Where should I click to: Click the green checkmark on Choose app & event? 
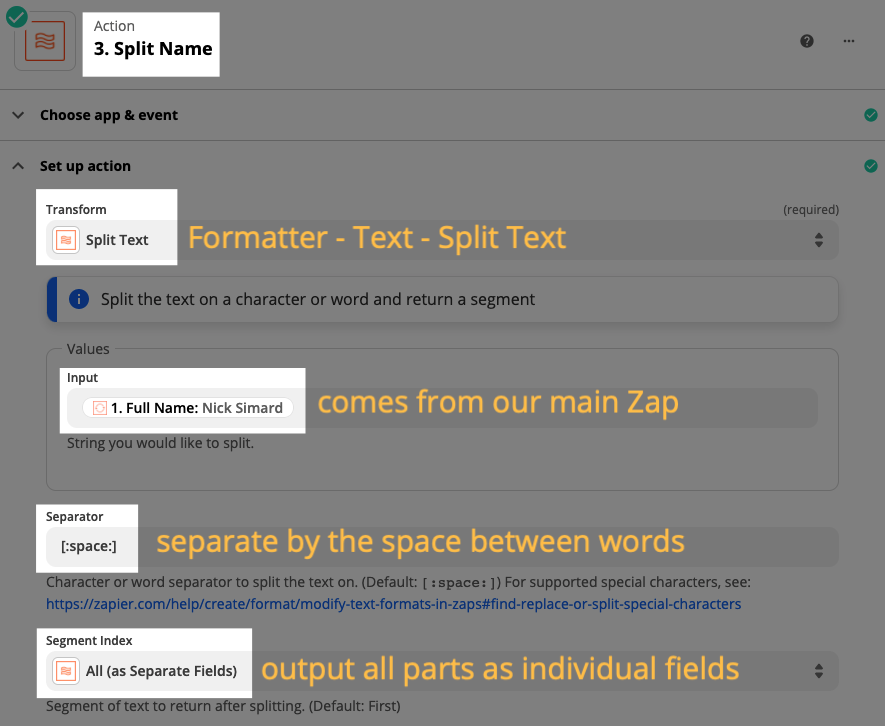(871, 115)
